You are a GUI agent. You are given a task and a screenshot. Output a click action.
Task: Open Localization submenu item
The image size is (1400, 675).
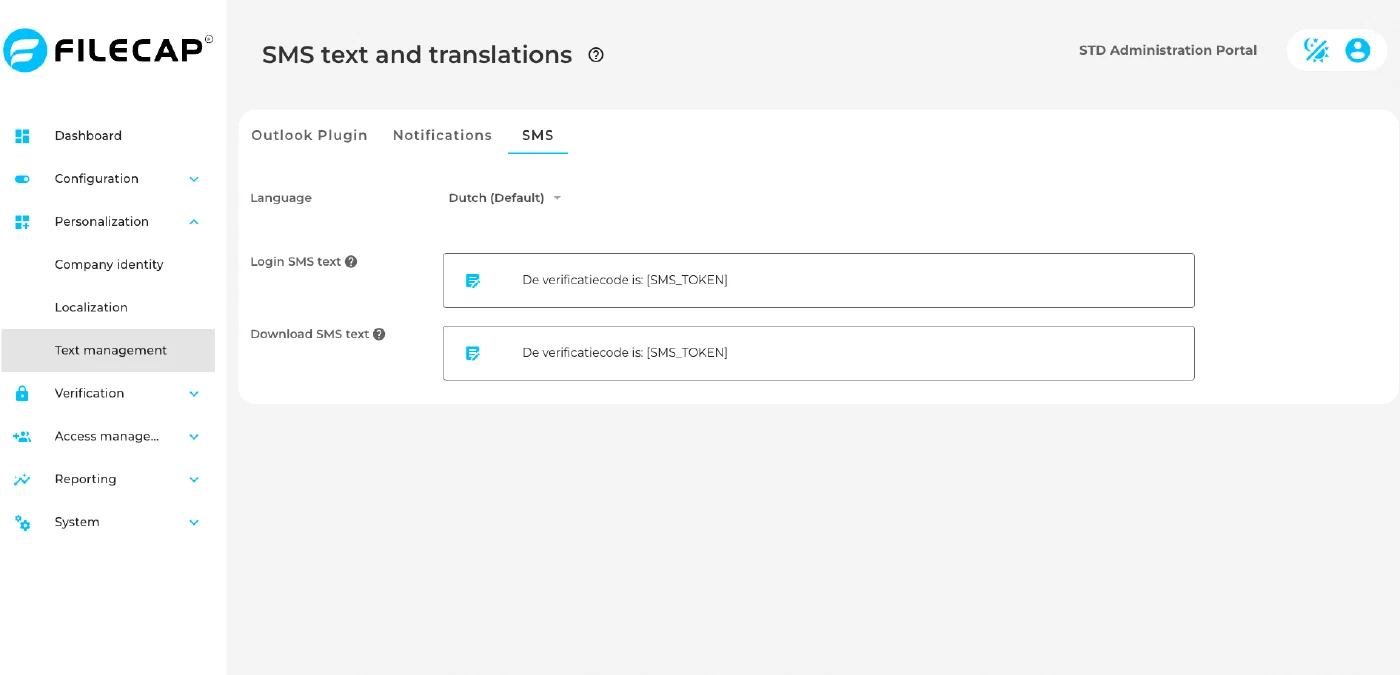coord(91,308)
